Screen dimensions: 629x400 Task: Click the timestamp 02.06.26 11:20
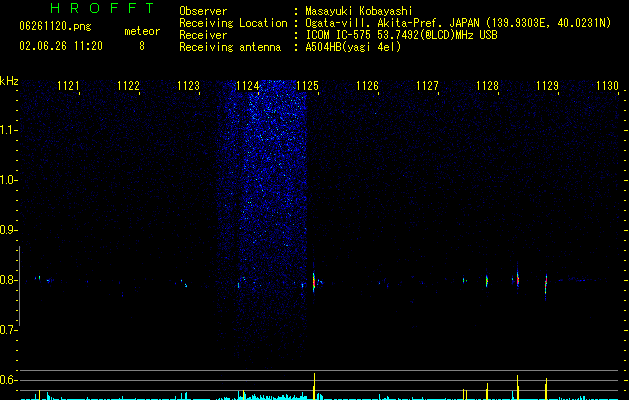pos(61,46)
